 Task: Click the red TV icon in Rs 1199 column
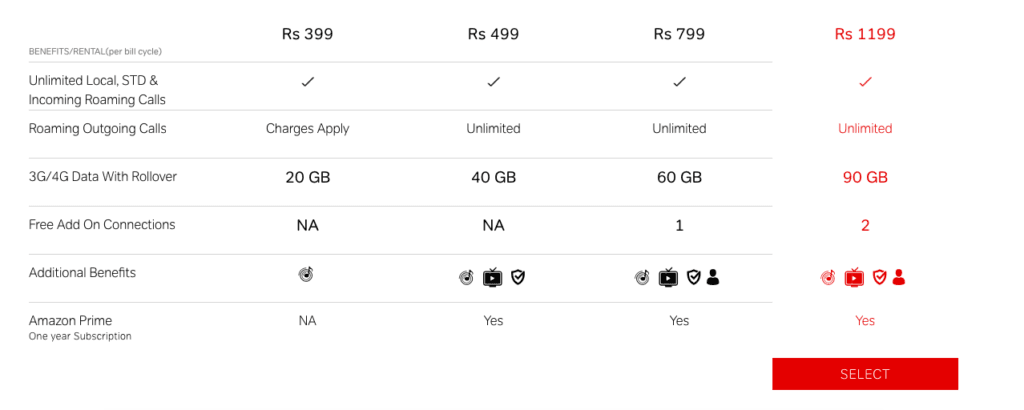[x=854, y=277]
